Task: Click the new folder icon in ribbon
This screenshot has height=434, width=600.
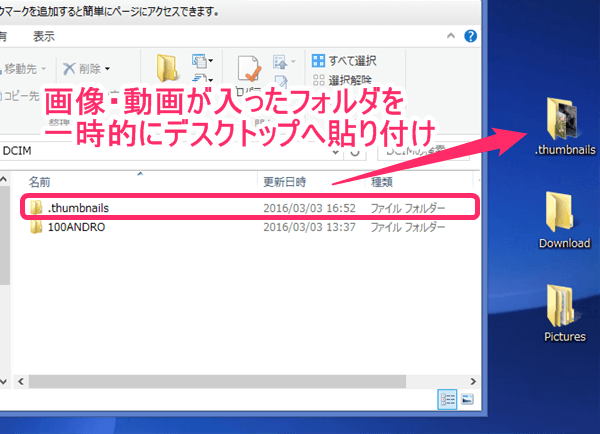Action: 167,69
